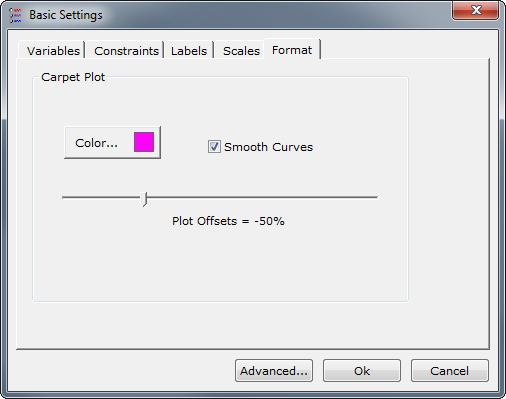Open the Advanced... settings dialog
Screen dimensions: 506x399
click(x=274, y=370)
